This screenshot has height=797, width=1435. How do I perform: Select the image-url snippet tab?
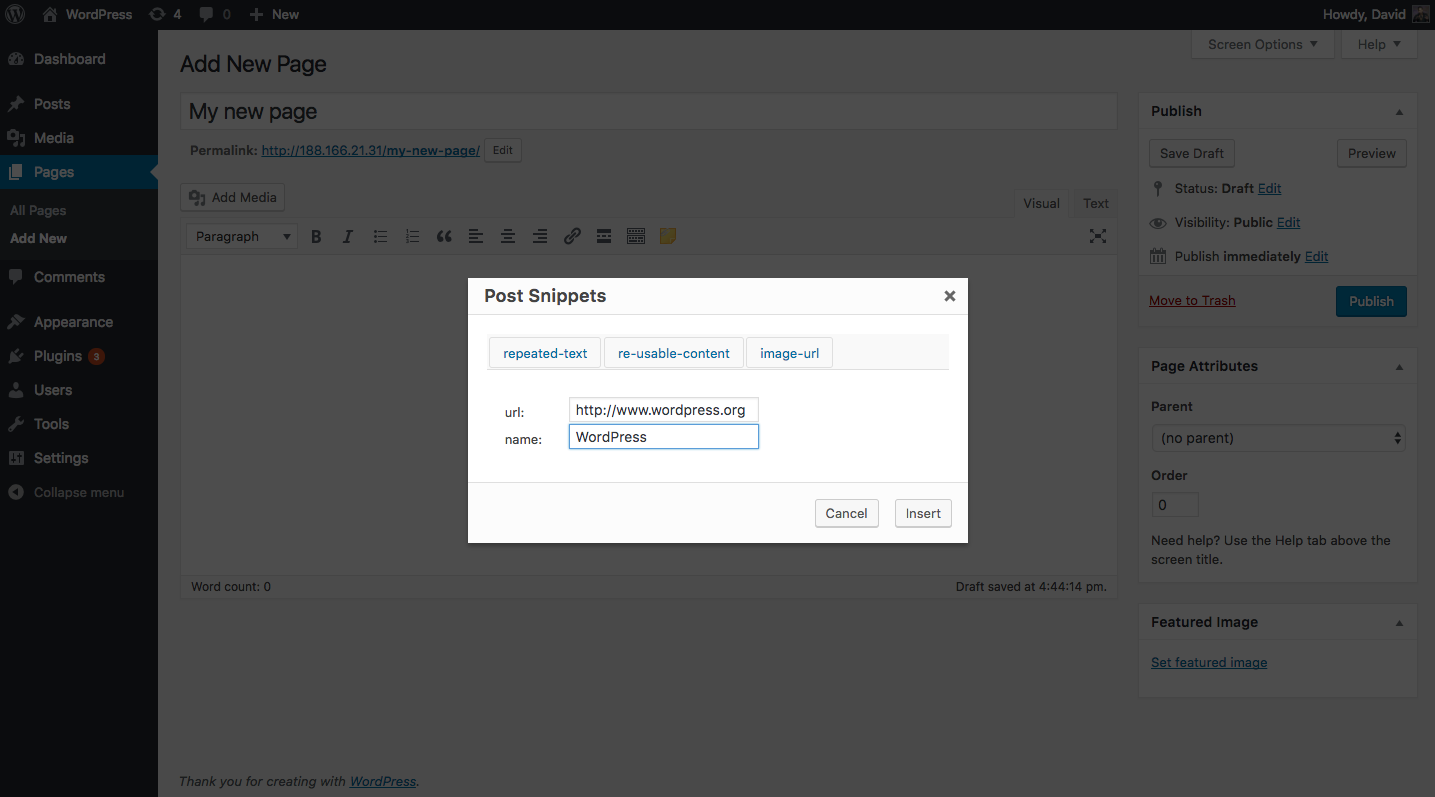coord(790,353)
